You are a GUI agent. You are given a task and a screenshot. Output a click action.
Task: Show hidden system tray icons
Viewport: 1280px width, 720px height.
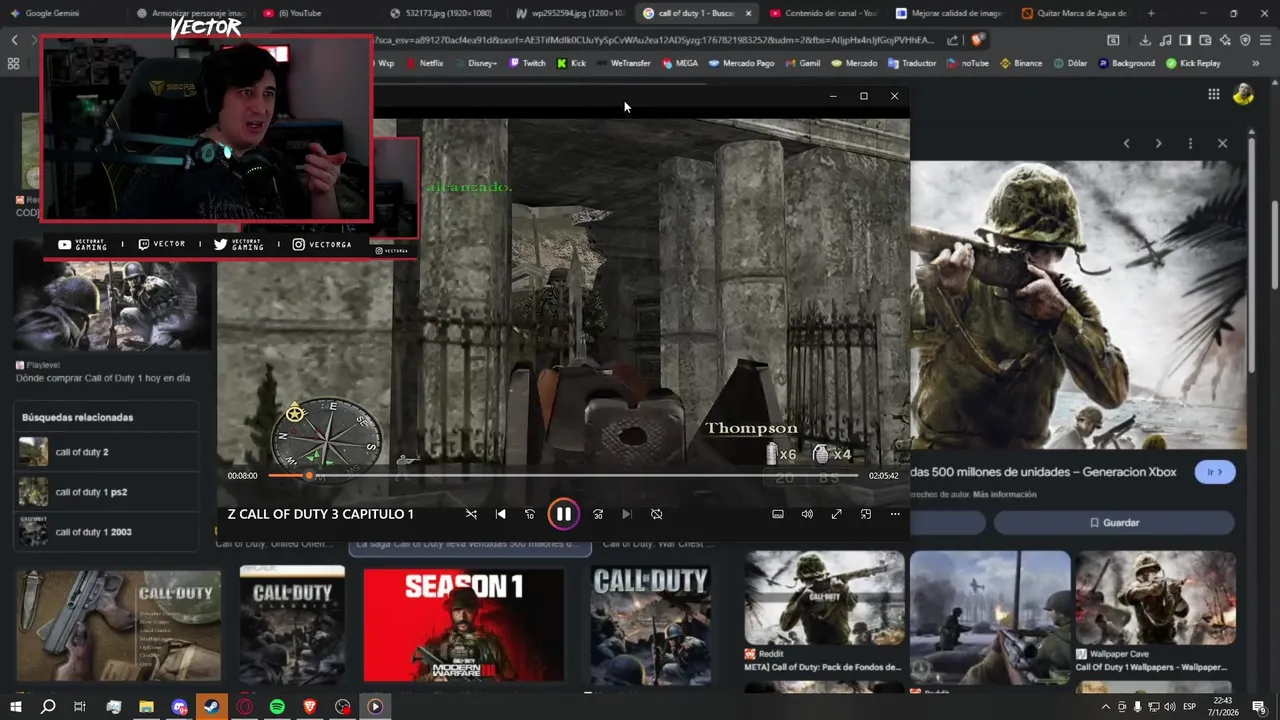tap(1106, 707)
